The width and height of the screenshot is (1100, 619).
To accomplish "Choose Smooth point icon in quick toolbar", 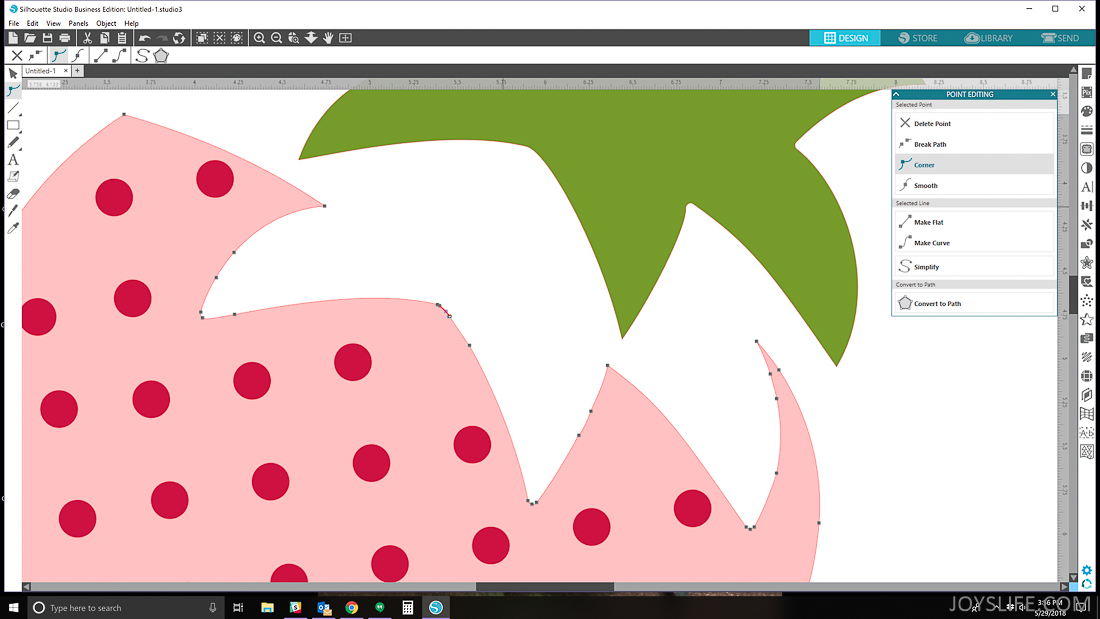I will (x=78, y=55).
